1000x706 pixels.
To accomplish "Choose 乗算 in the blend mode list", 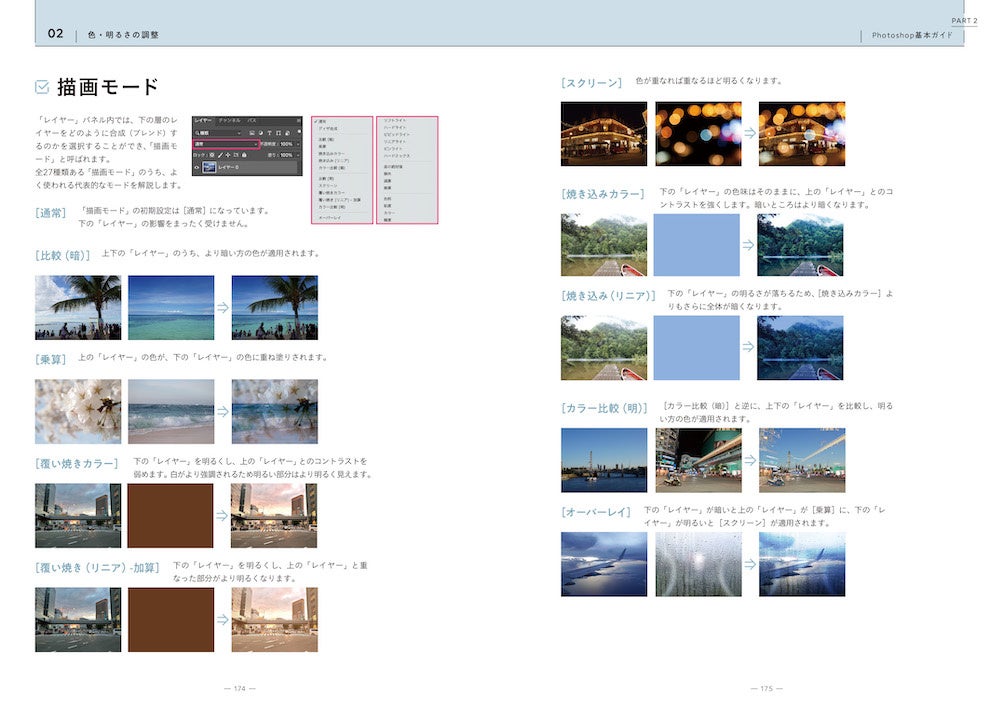I will point(322,147).
